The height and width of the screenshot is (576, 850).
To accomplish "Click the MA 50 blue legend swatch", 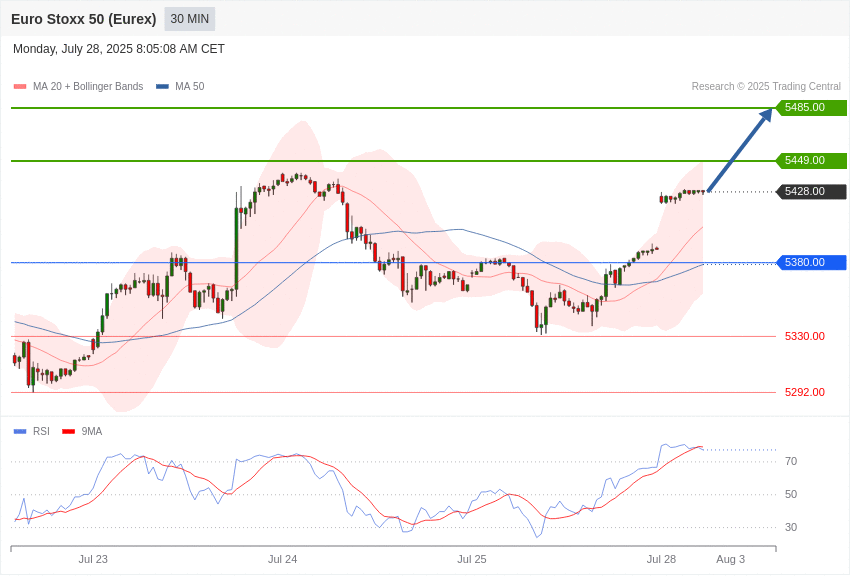I will click(x=162, y=87).
